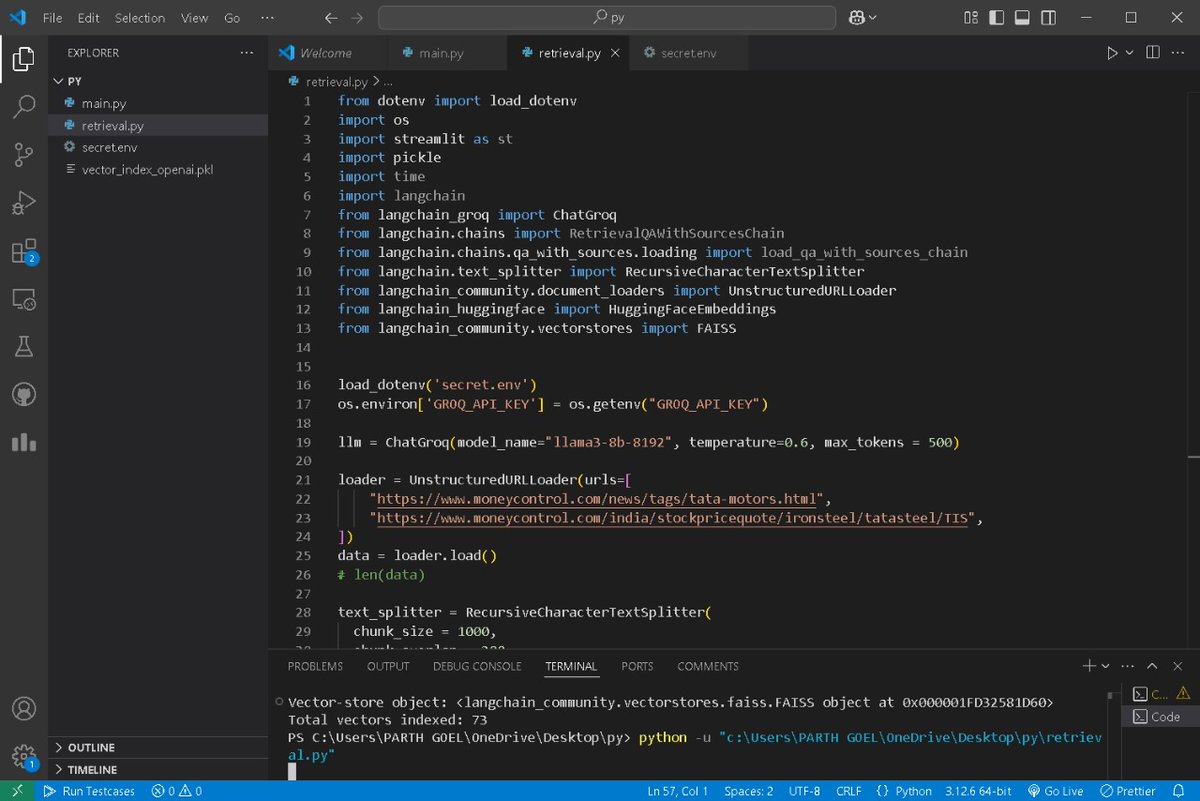Split the editor right
This screenshot has width=1200, height=801.
pyautogui.click(x=1153, y=53)
